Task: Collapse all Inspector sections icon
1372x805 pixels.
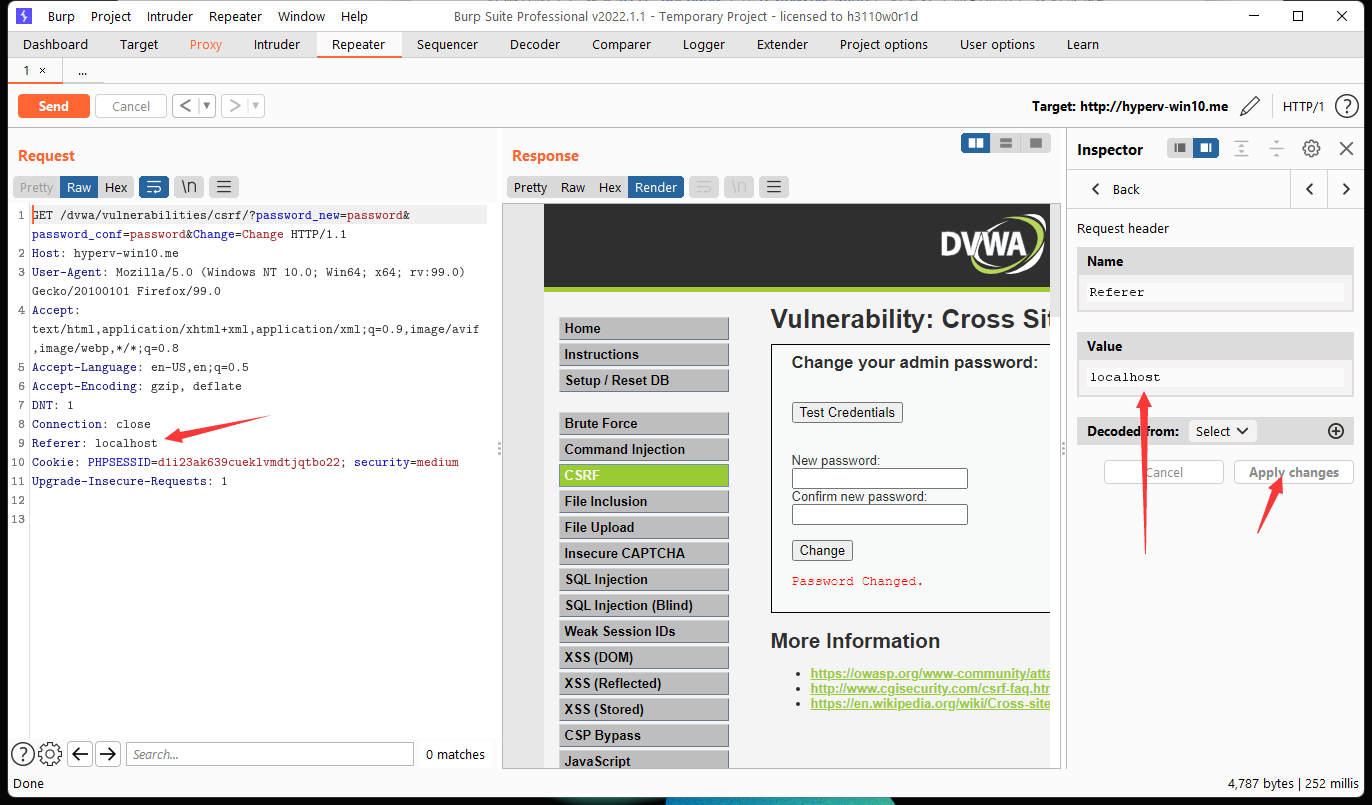Action: pyautogui.click(x=1276, y=149)
